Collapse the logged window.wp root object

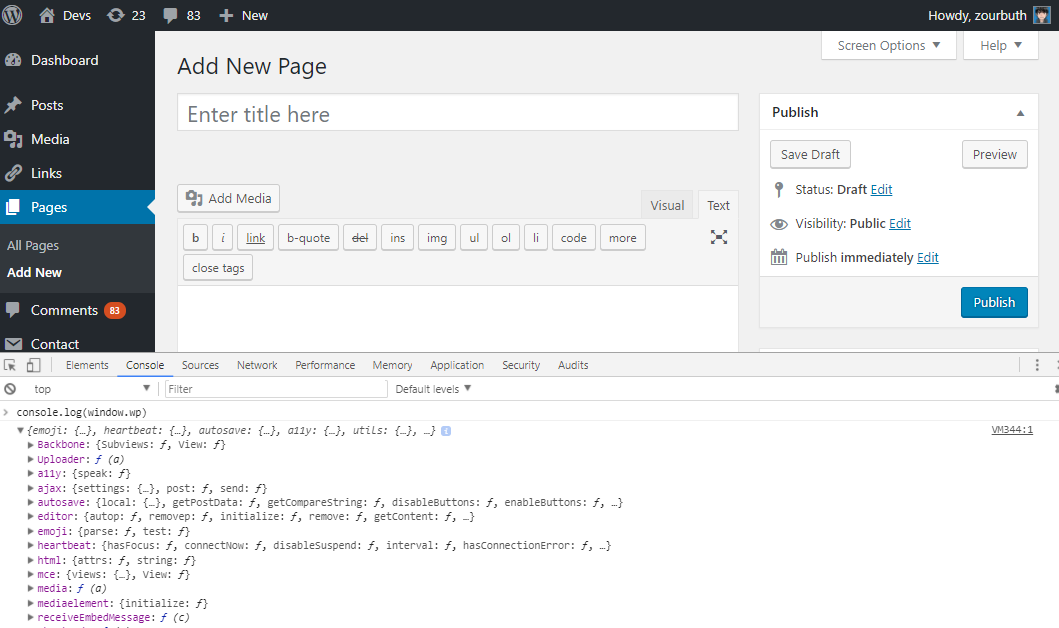(22, 431)
